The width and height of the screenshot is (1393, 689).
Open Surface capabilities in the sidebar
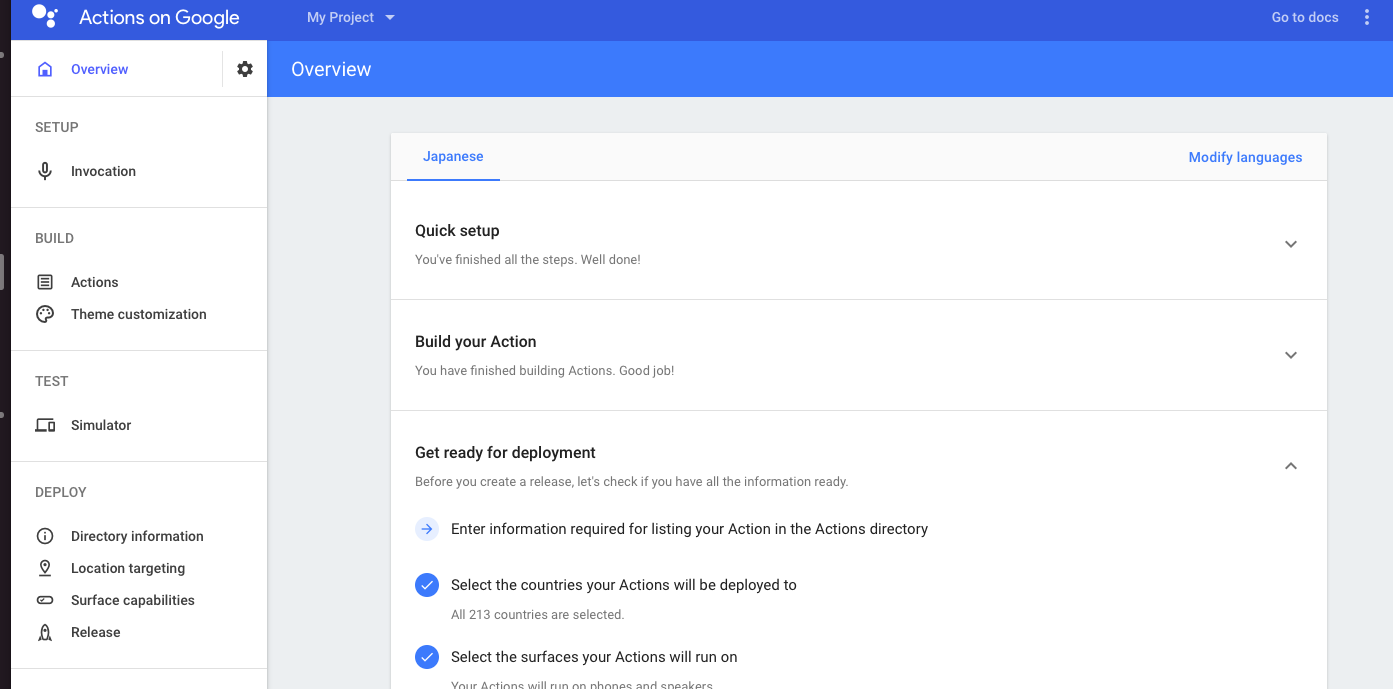coord(133,600)
